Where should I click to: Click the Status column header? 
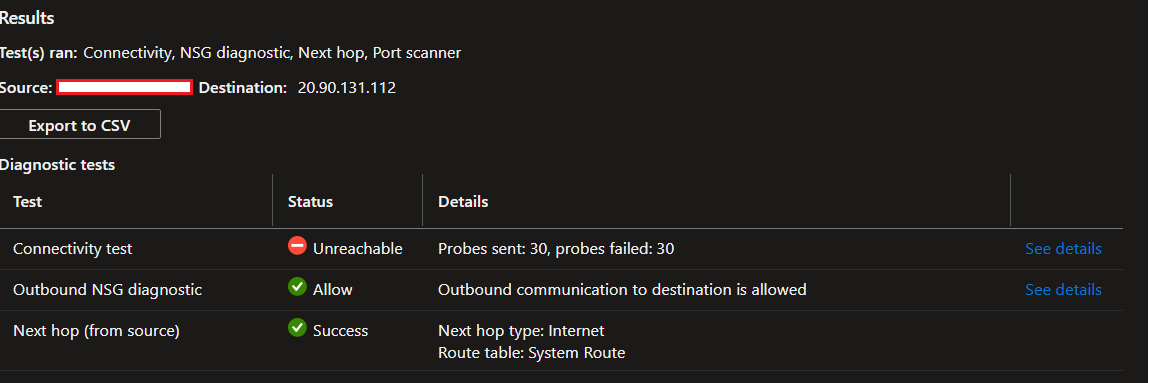tap(310, 202)
